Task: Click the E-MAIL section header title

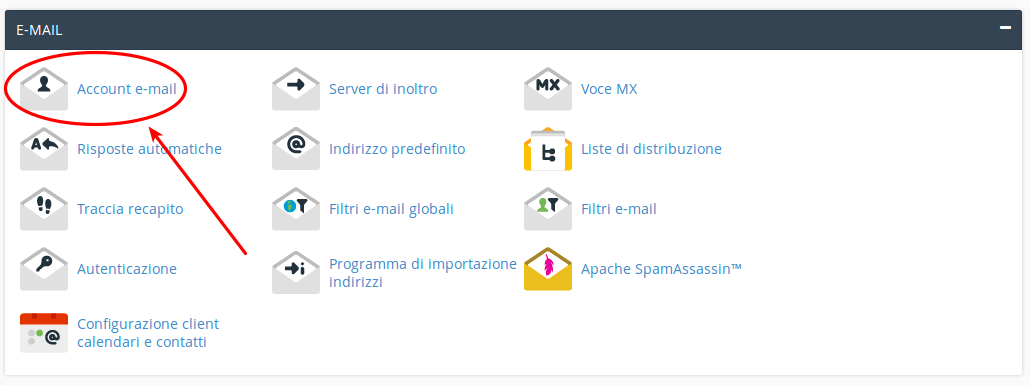Action: click(x=39, y=30)
